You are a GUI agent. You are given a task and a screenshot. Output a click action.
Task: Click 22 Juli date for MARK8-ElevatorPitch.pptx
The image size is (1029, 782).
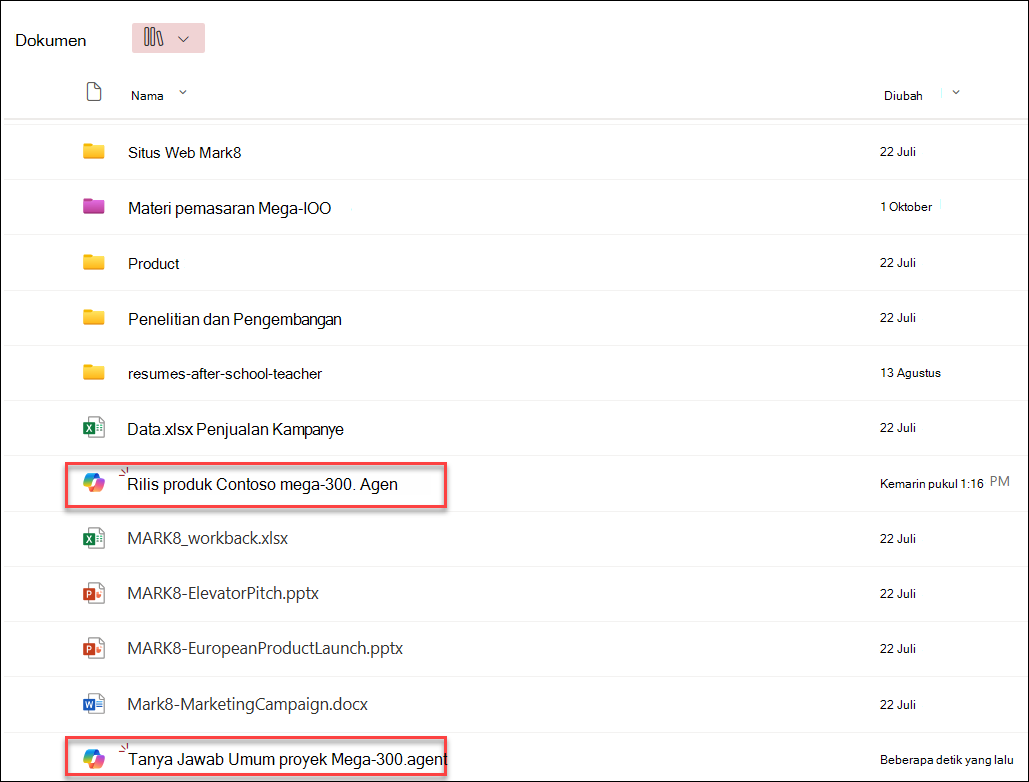pos(898,594)
